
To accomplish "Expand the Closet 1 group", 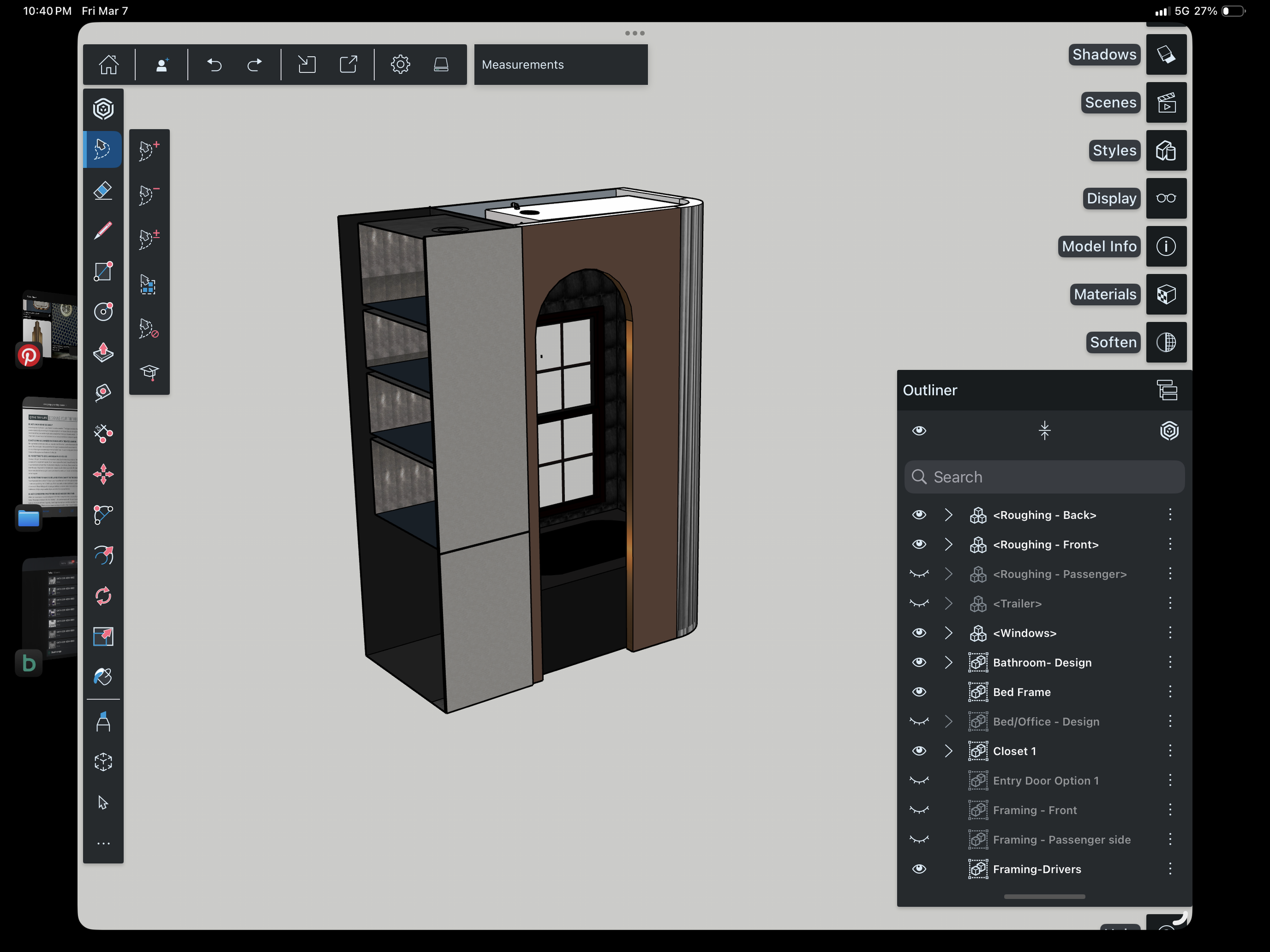I will tap(948, 751).
